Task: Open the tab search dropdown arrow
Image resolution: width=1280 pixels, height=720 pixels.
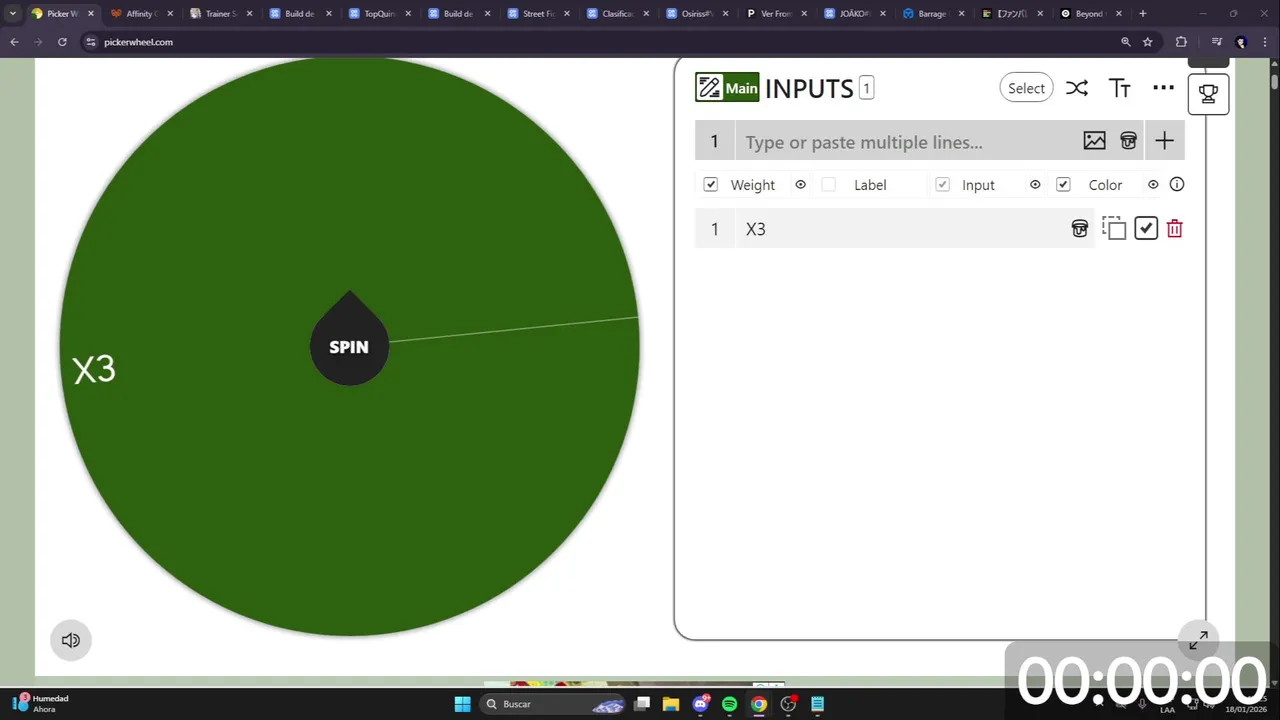Action: coord(12,14)
